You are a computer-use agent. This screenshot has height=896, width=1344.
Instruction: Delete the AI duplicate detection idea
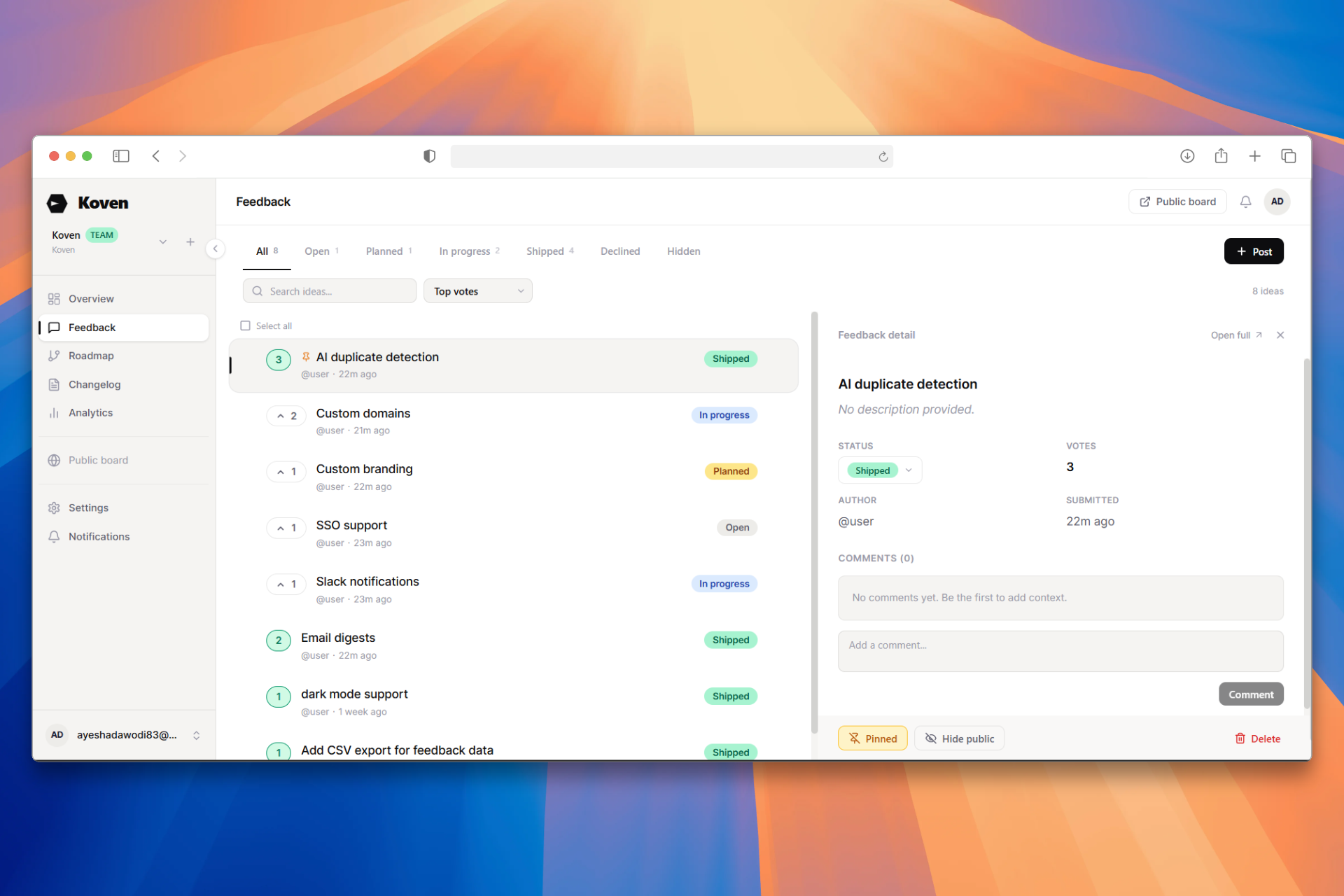click(1258, 738)
